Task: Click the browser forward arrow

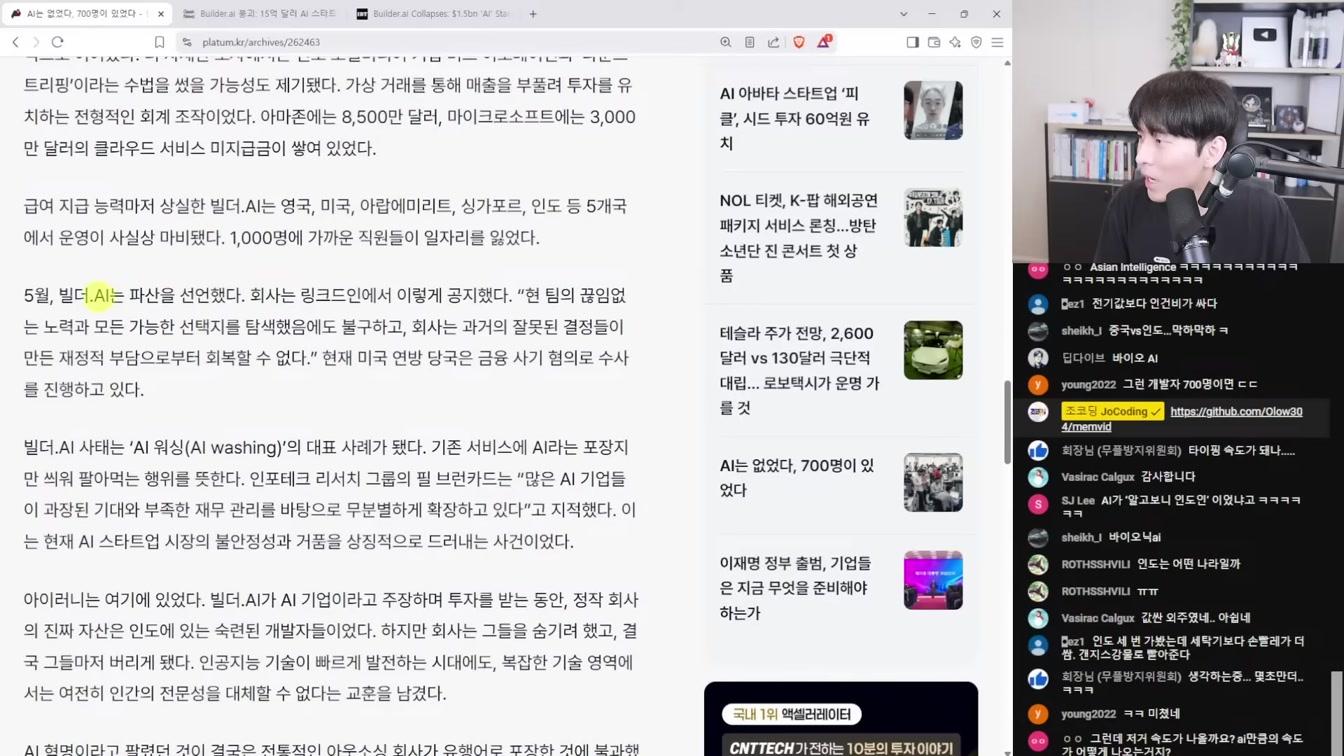Action: coord(36,42)
